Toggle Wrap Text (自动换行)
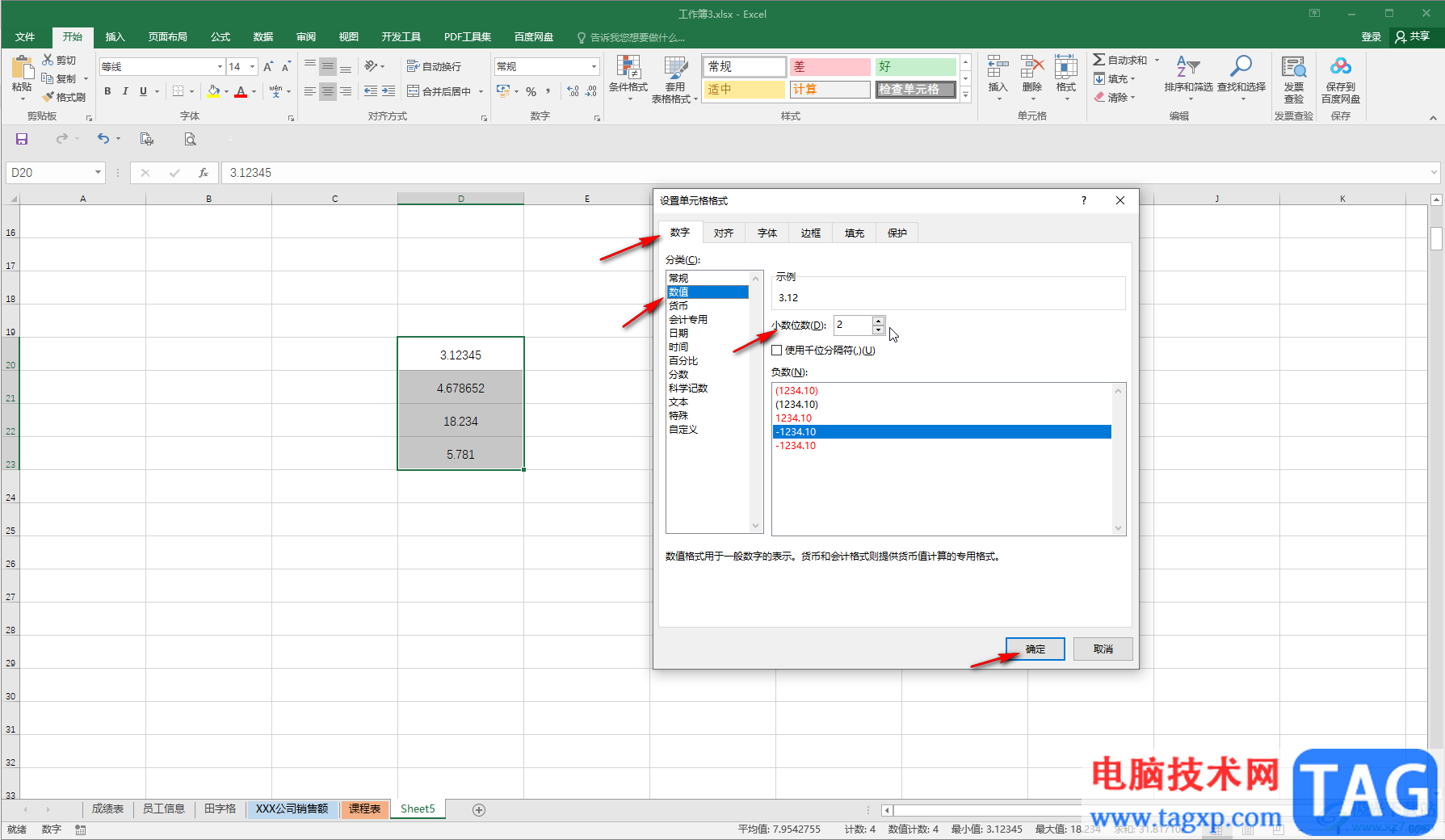Screen dimensions: 1445x840 (434, 66)
